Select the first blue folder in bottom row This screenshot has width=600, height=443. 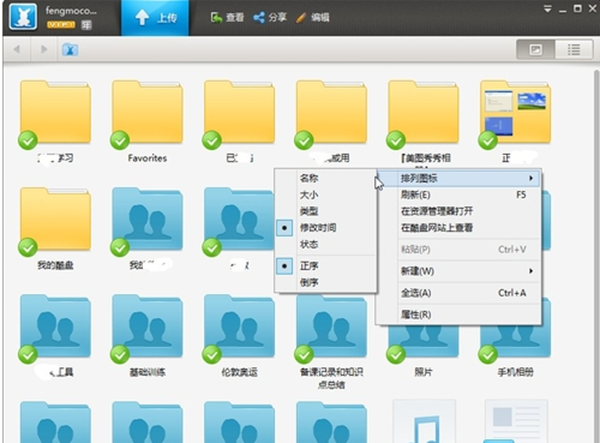[55, 422]
